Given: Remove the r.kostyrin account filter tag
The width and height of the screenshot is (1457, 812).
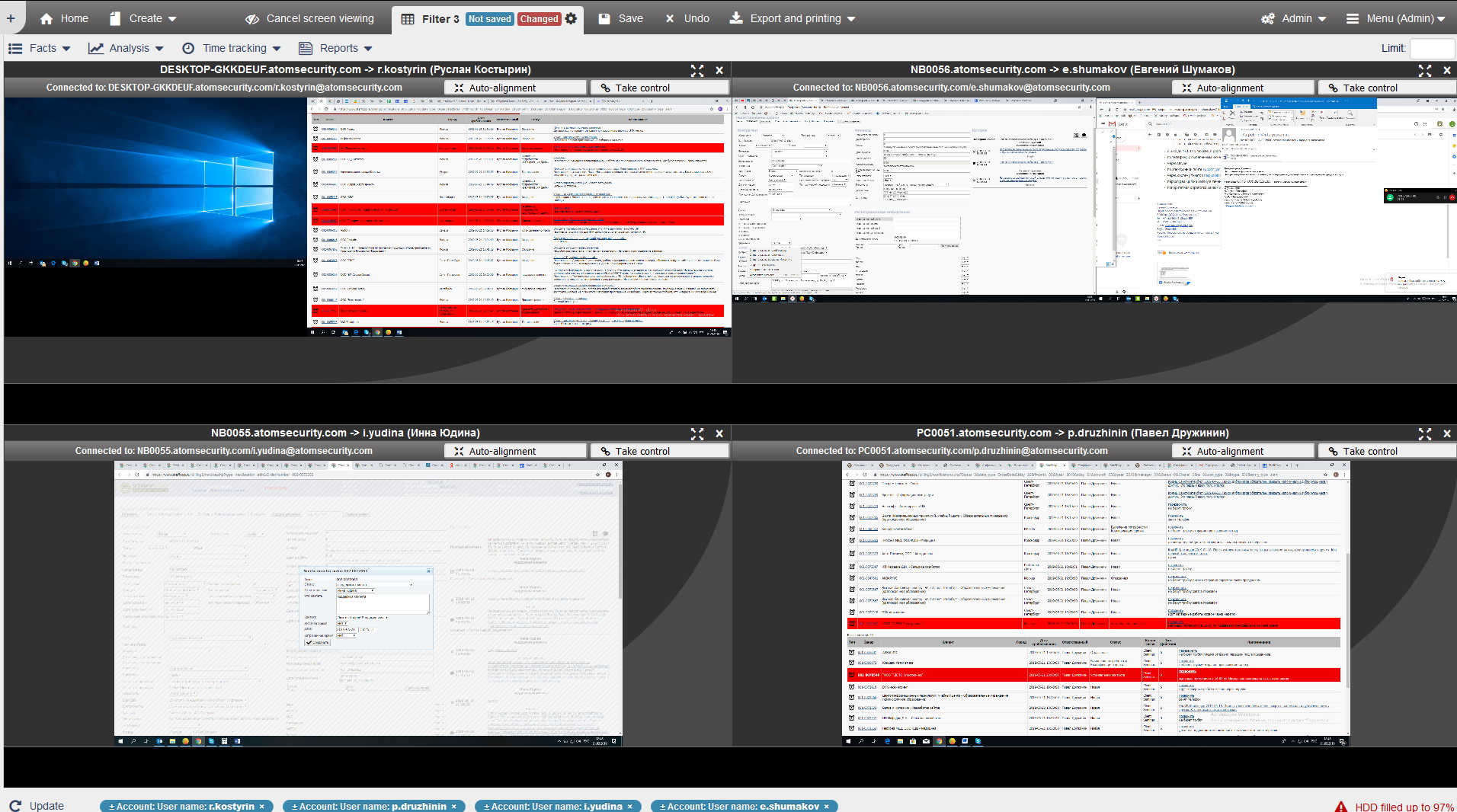Looking at the screenshot, I should (262, 806).
